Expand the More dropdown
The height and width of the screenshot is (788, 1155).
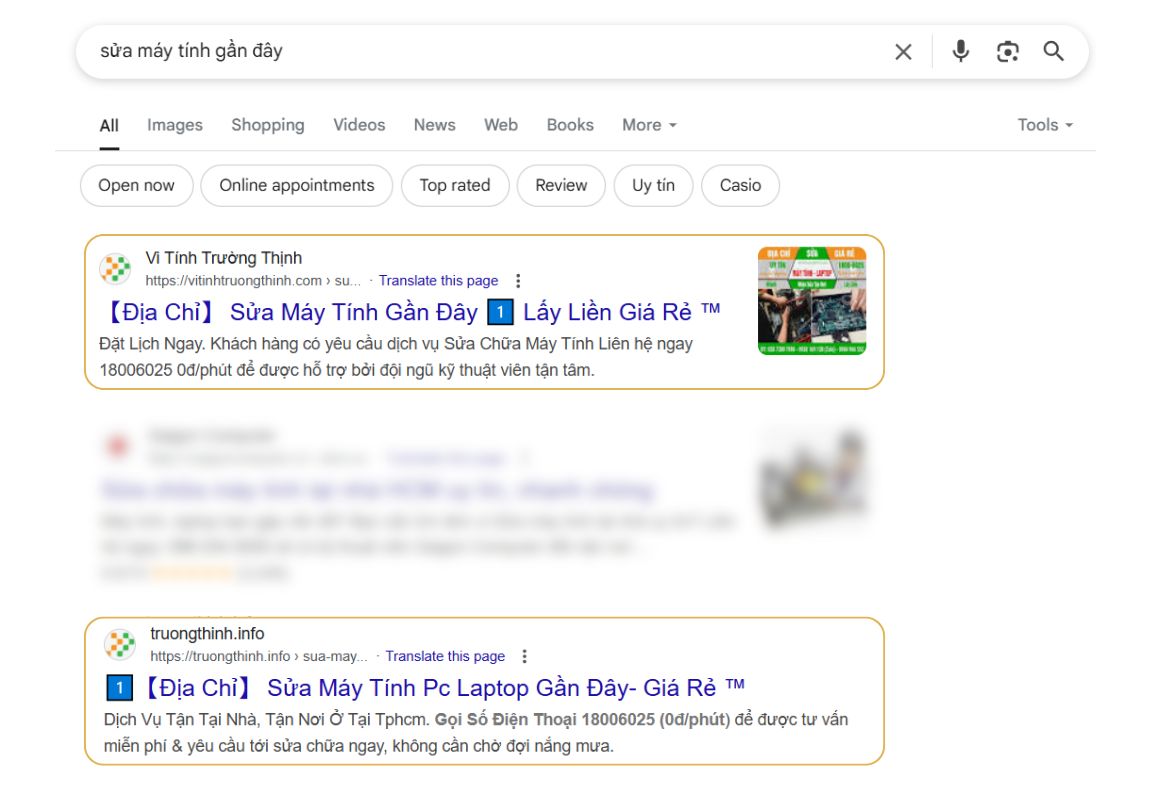pyautogui.click(x=649, y=125)
